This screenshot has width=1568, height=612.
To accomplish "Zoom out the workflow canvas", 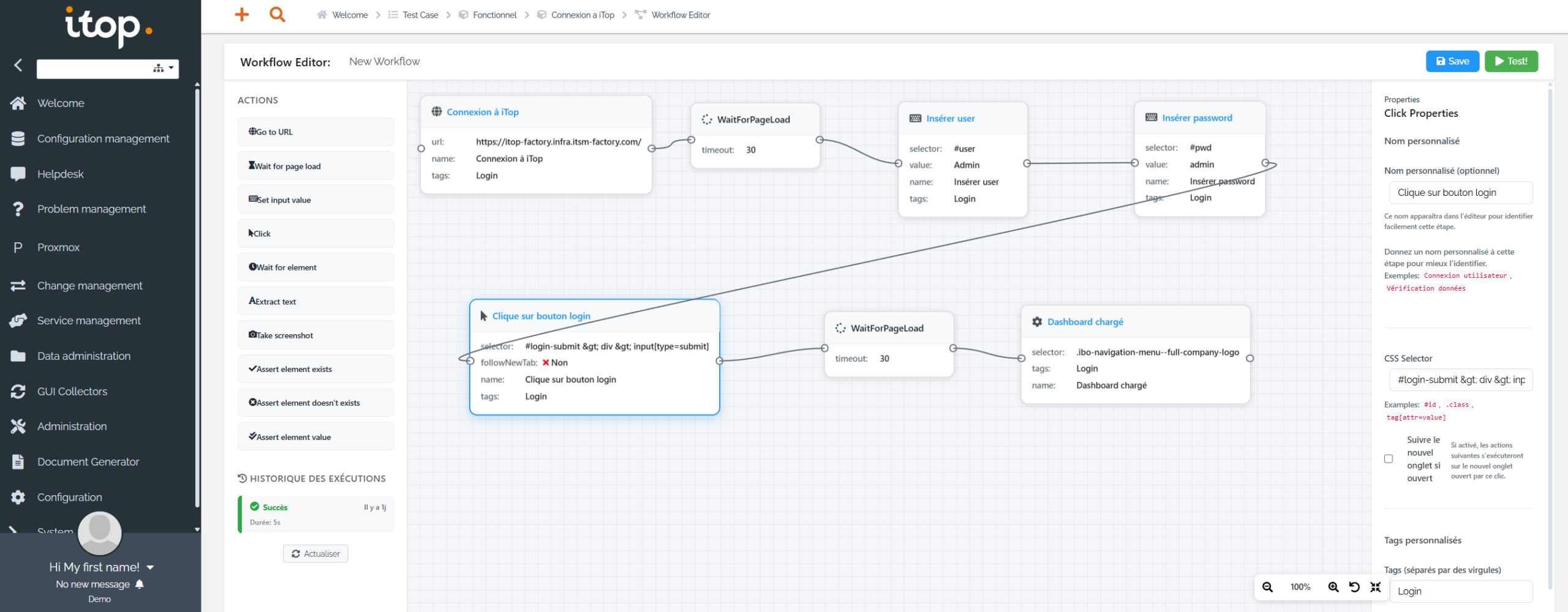I will [1267, 587].
